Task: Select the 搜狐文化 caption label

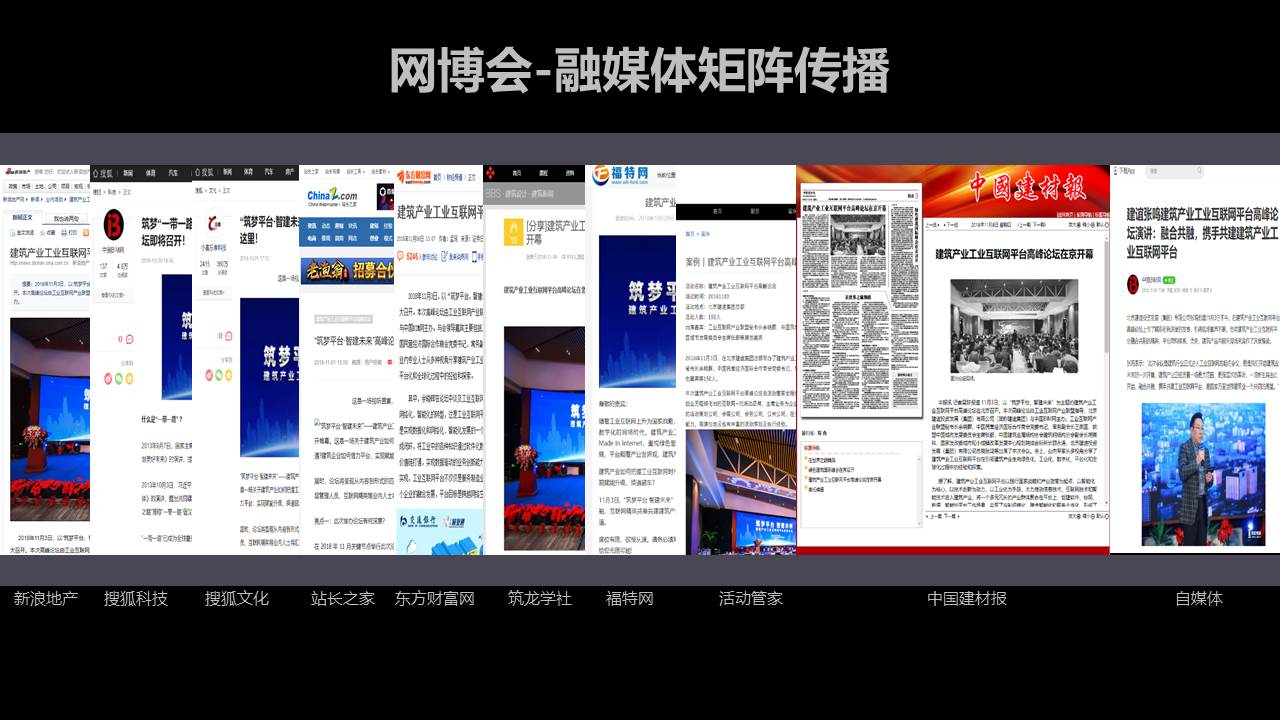Action: pos(237,598)
